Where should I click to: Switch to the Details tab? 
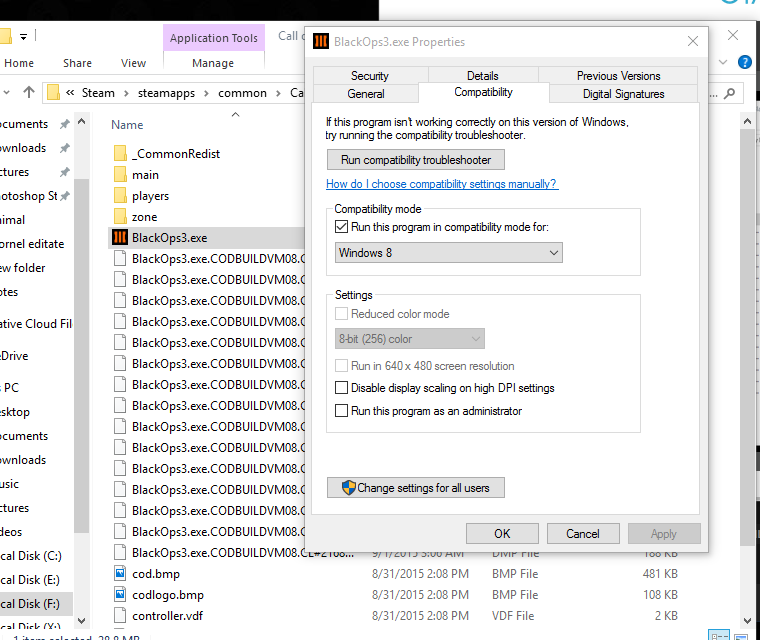tap(482, 76)
